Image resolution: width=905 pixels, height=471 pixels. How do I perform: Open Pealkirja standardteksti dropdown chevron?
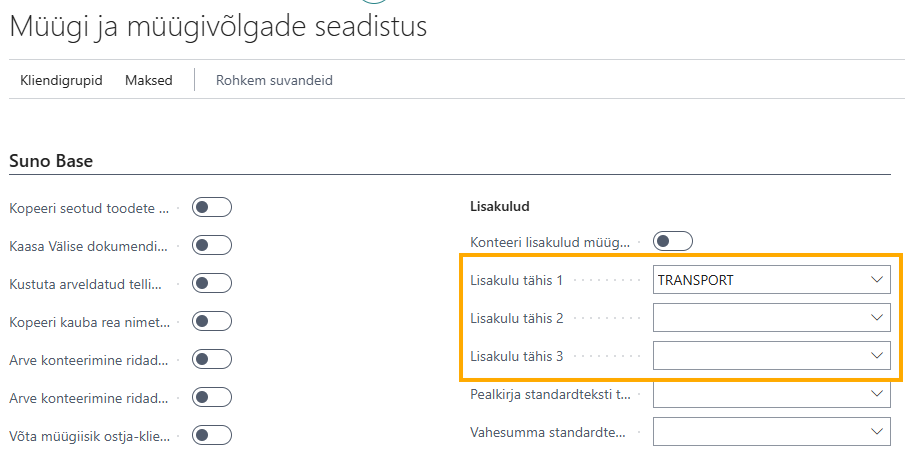click(877, 394)
